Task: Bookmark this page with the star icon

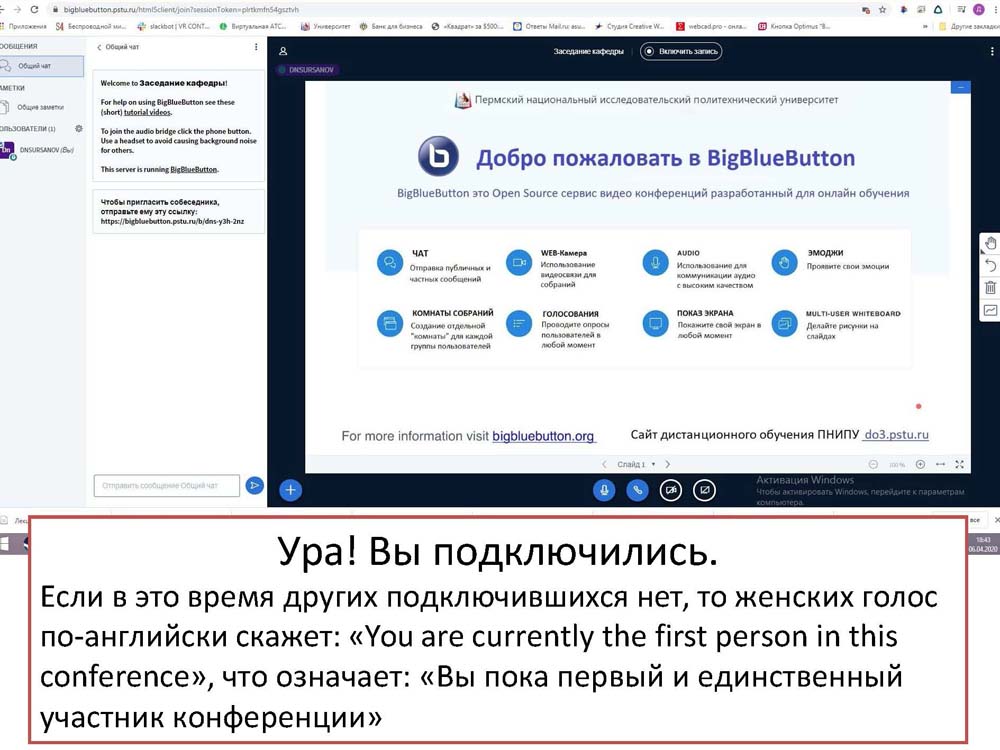Action: pos(883,10)
